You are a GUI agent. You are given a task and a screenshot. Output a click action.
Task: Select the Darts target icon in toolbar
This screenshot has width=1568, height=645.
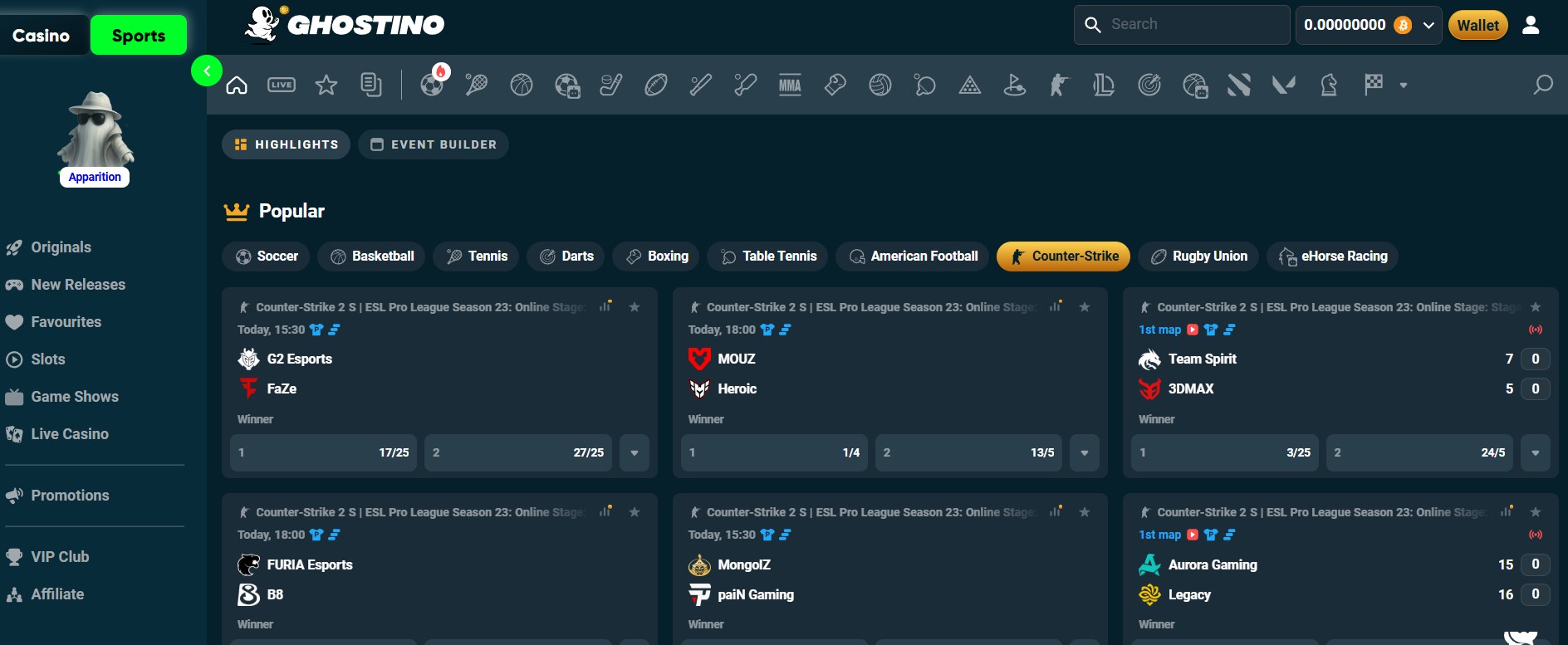pyautogui.click(x=1149, y=85)
